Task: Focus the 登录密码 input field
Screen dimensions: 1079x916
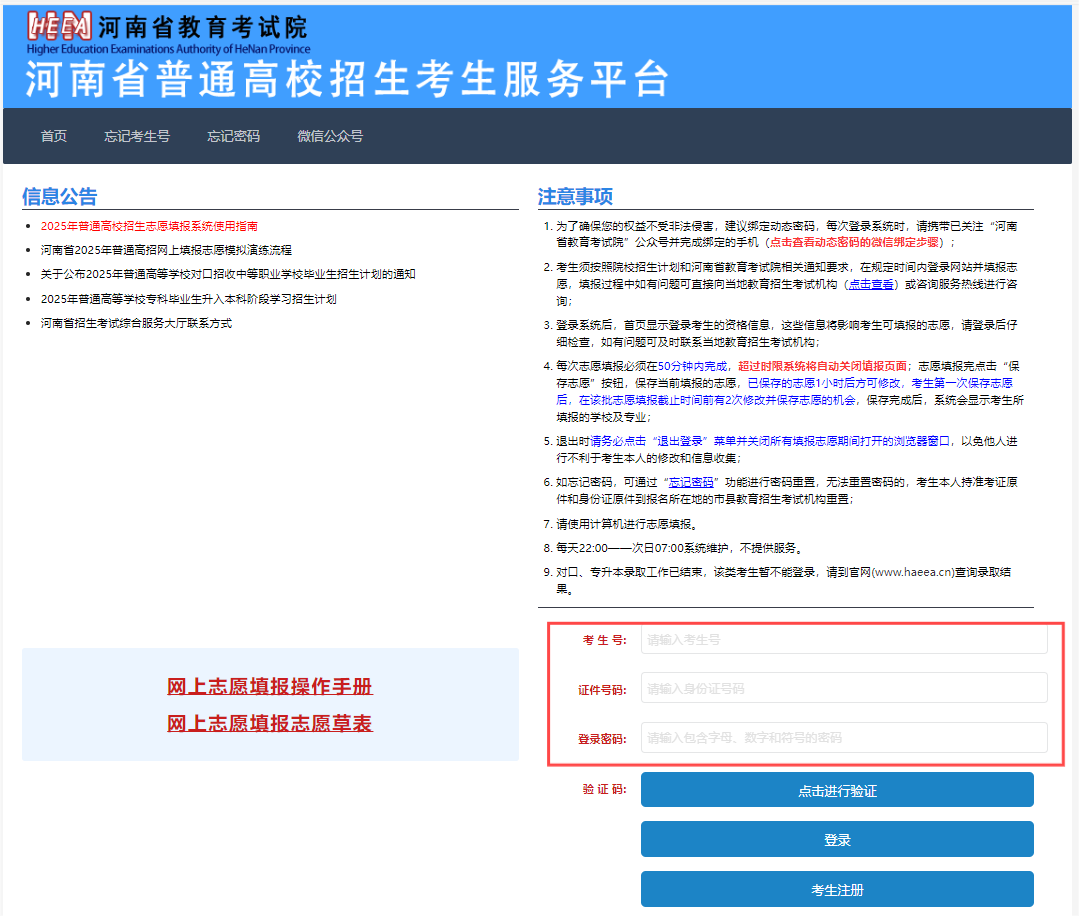Action: (x=843, y=738)
